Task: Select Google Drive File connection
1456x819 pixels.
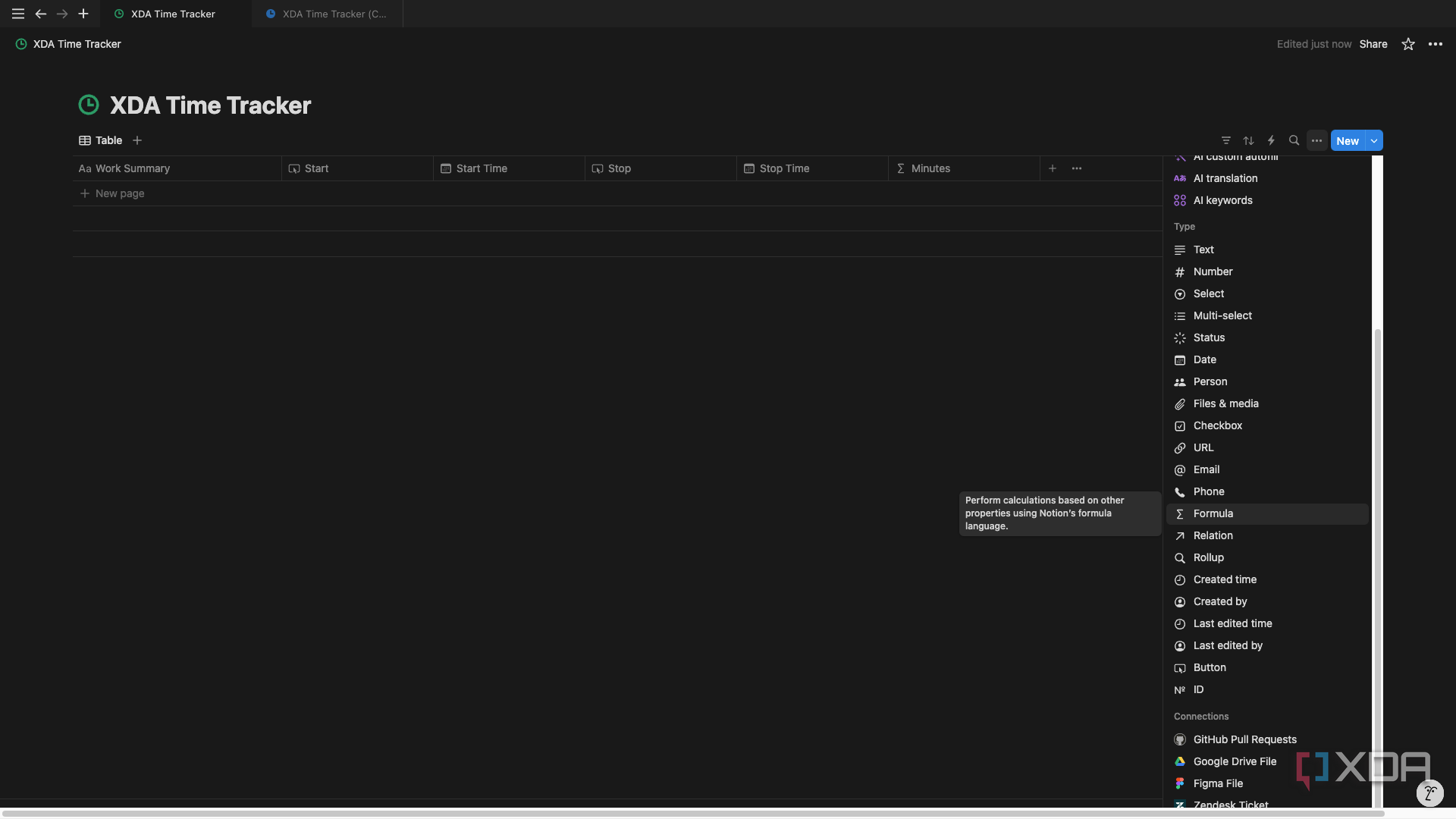Action: coord(1267,761)
